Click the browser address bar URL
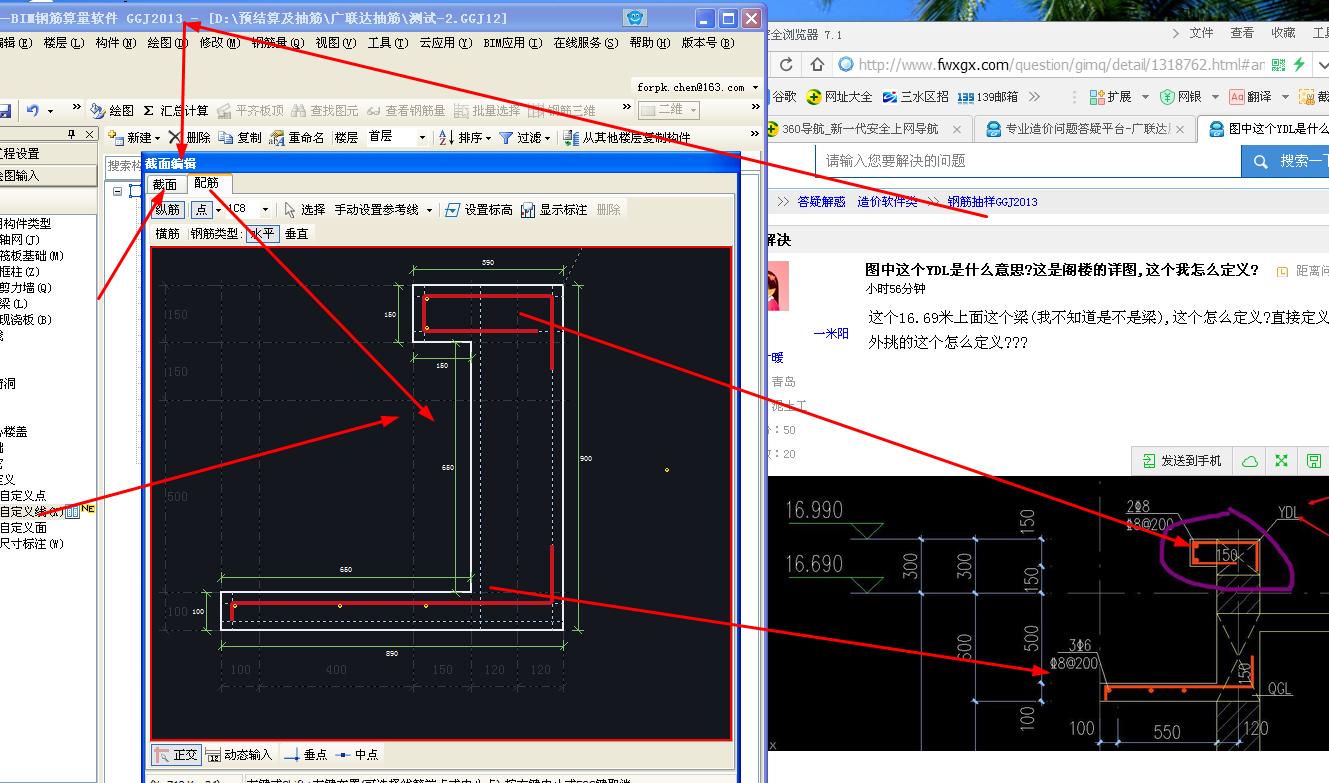This screenshot has height=783, width=1329. [1061, 64]
